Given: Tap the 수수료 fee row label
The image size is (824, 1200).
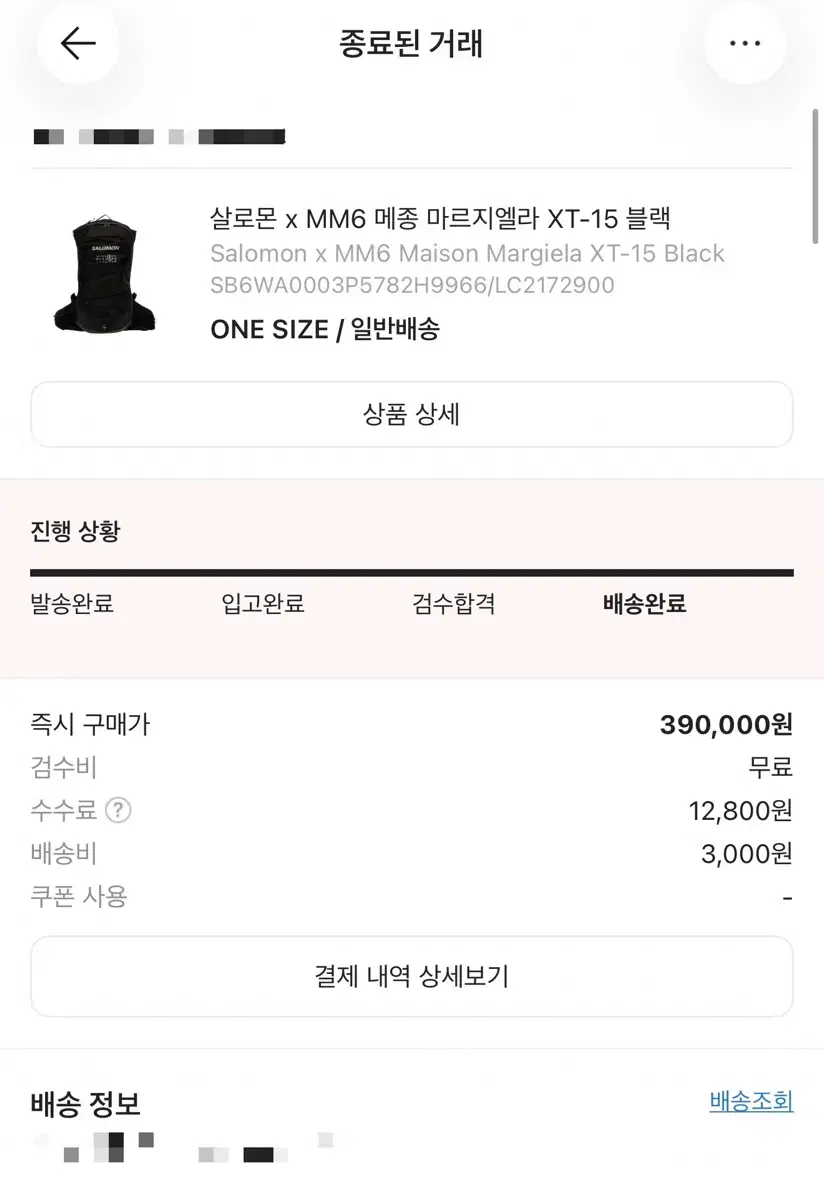Looking at the screenshot, I should tap(64, 810).
